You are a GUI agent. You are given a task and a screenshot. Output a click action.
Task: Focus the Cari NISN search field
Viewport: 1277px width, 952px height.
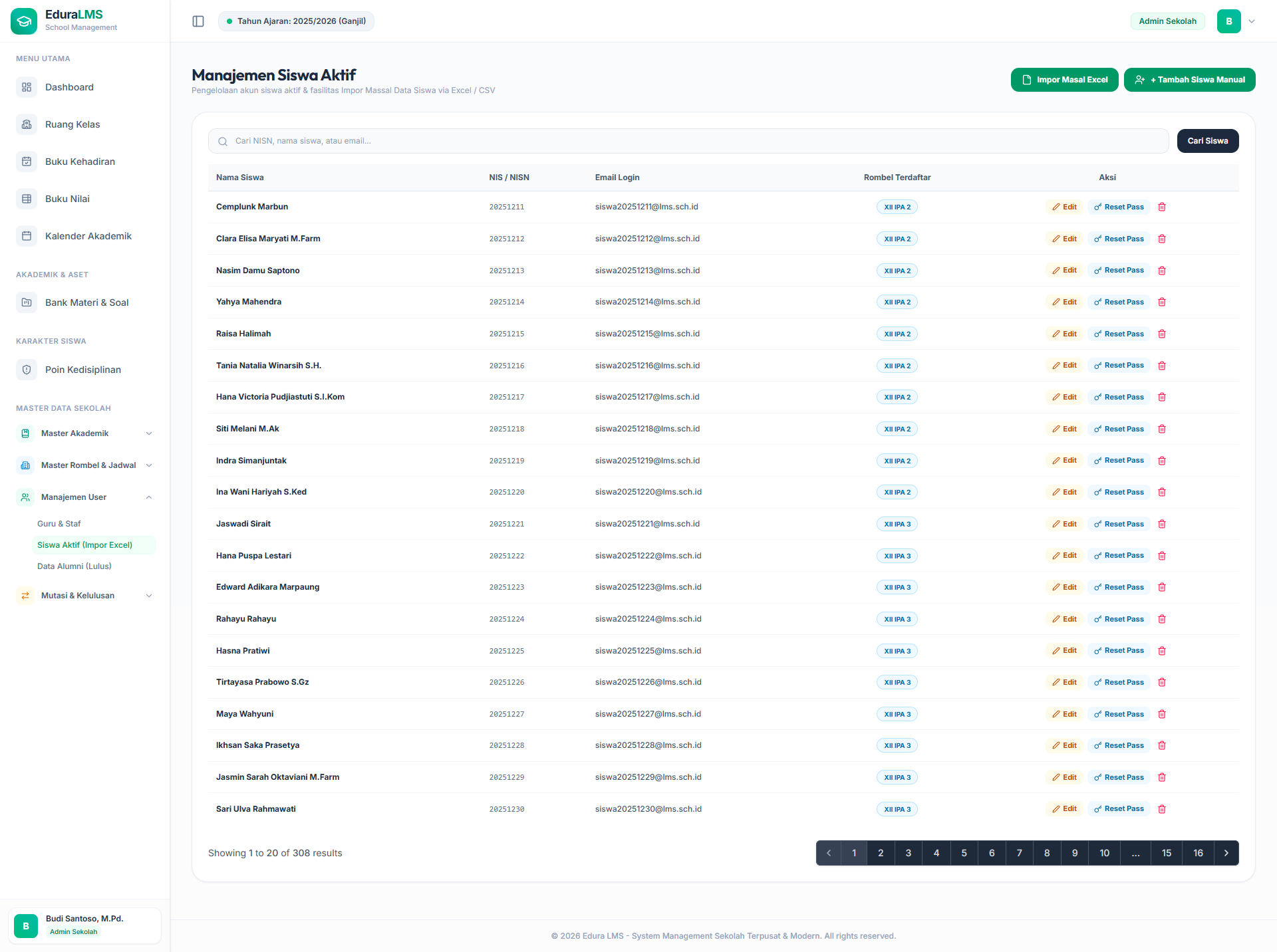688,141
